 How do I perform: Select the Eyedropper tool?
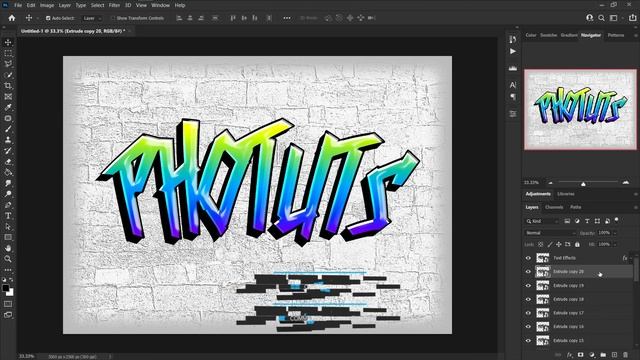[8, 107]
